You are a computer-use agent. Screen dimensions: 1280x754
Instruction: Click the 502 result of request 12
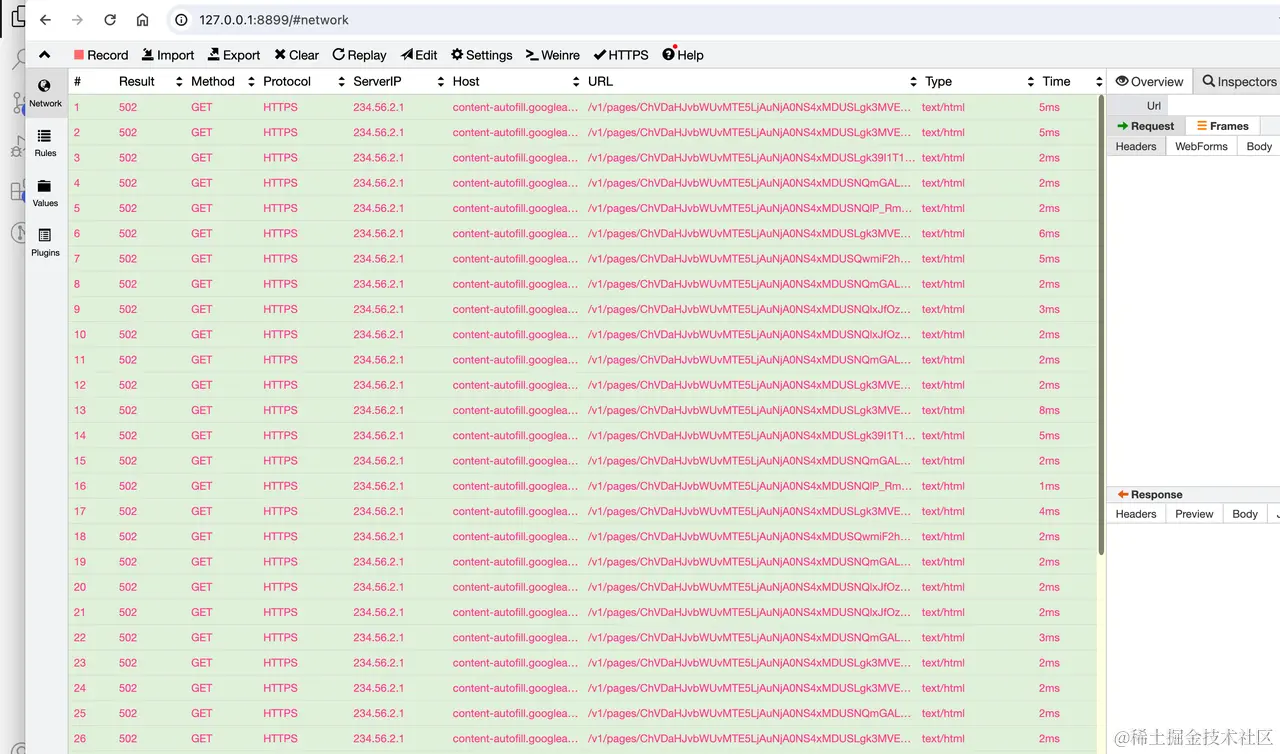pyautogui.click(x=128, y=385)
